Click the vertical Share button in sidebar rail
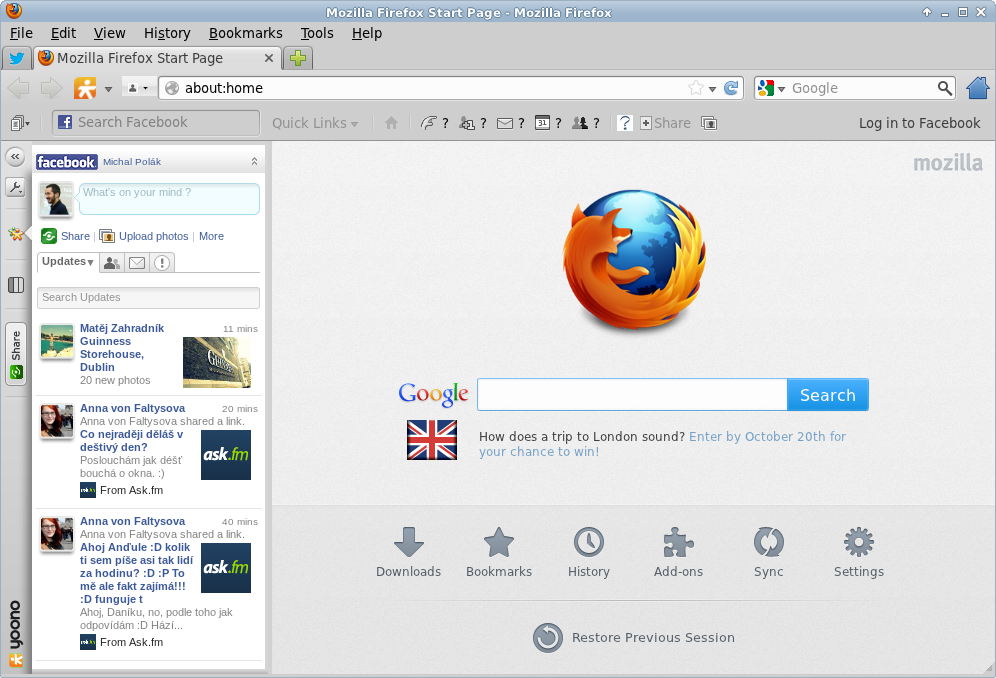Image resolution: width=996 pixels, height=678 pixels. (x=16, y=354)
